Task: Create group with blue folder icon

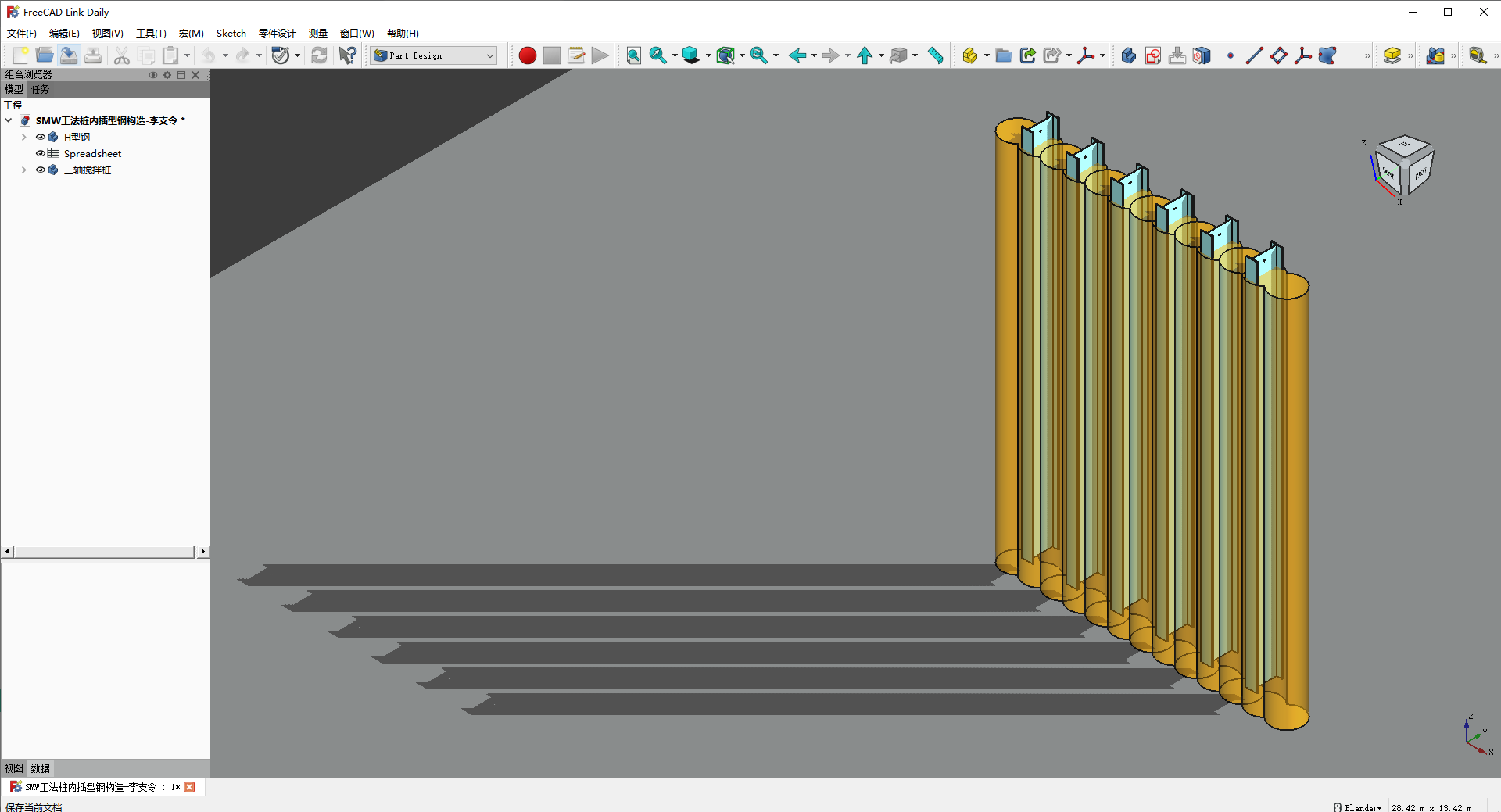Action: point(1004,55)
